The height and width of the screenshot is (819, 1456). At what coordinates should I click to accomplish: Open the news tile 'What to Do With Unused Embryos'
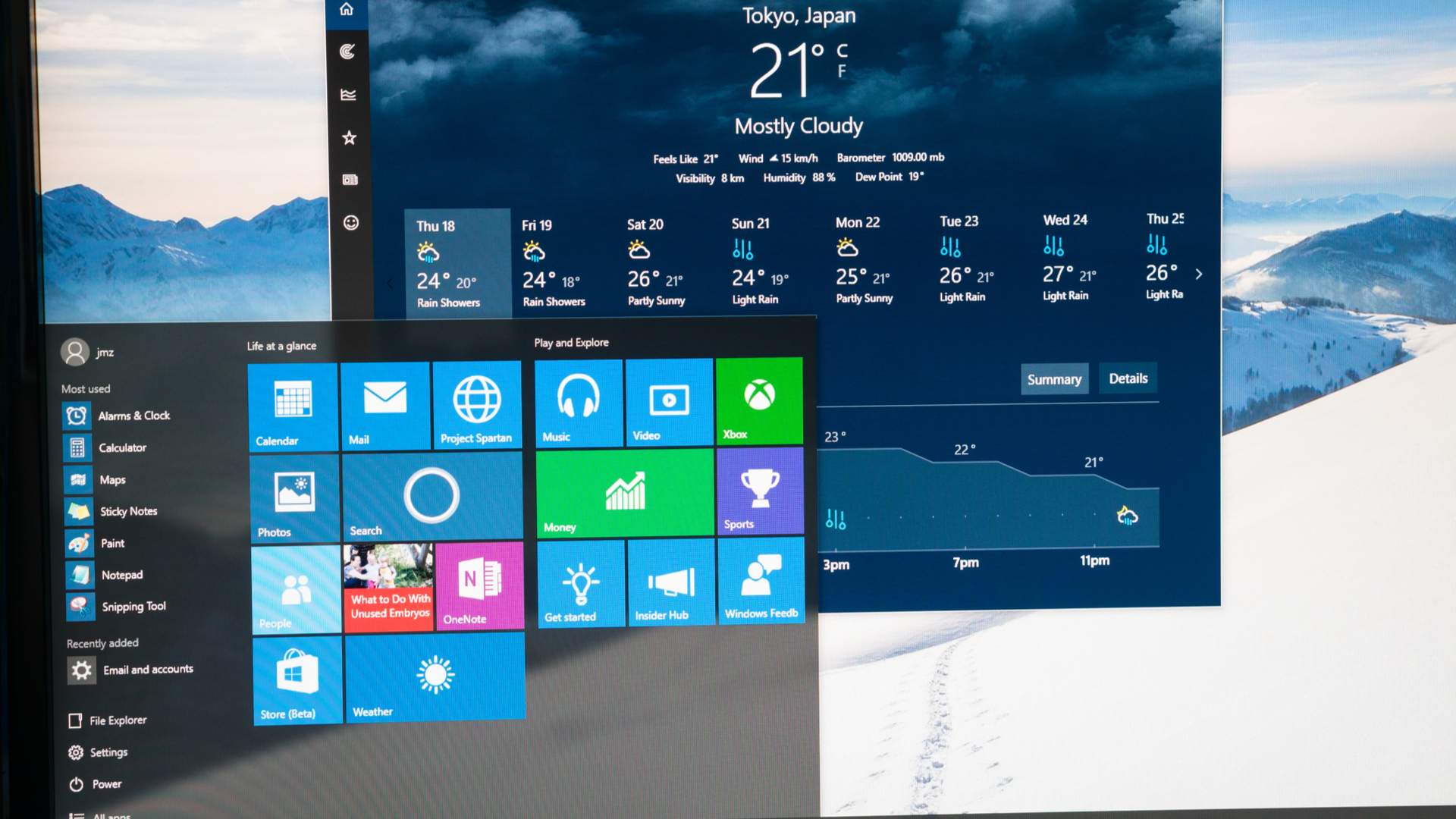388,588
